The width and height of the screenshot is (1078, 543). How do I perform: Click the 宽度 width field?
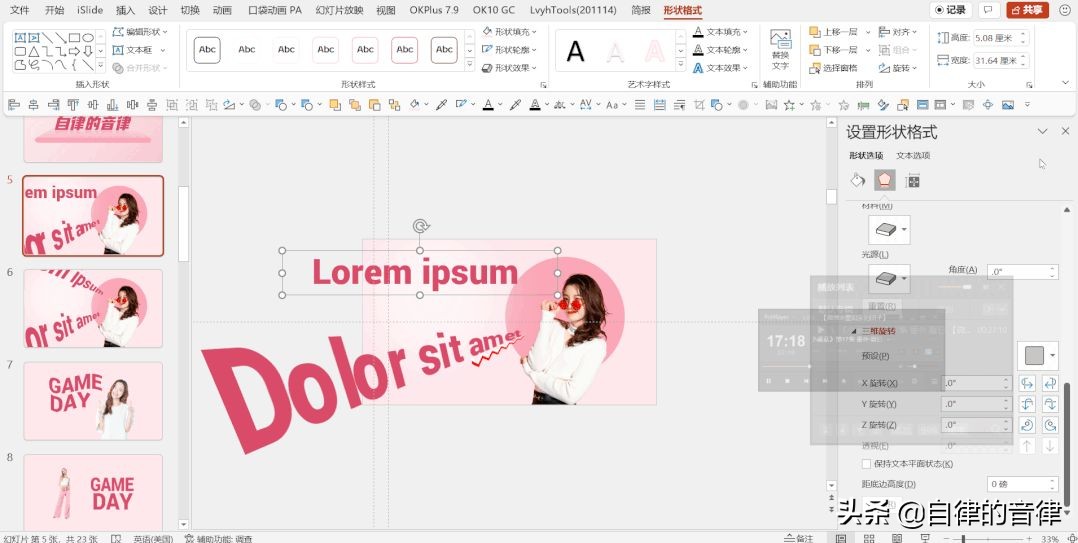click(1002, 60)
